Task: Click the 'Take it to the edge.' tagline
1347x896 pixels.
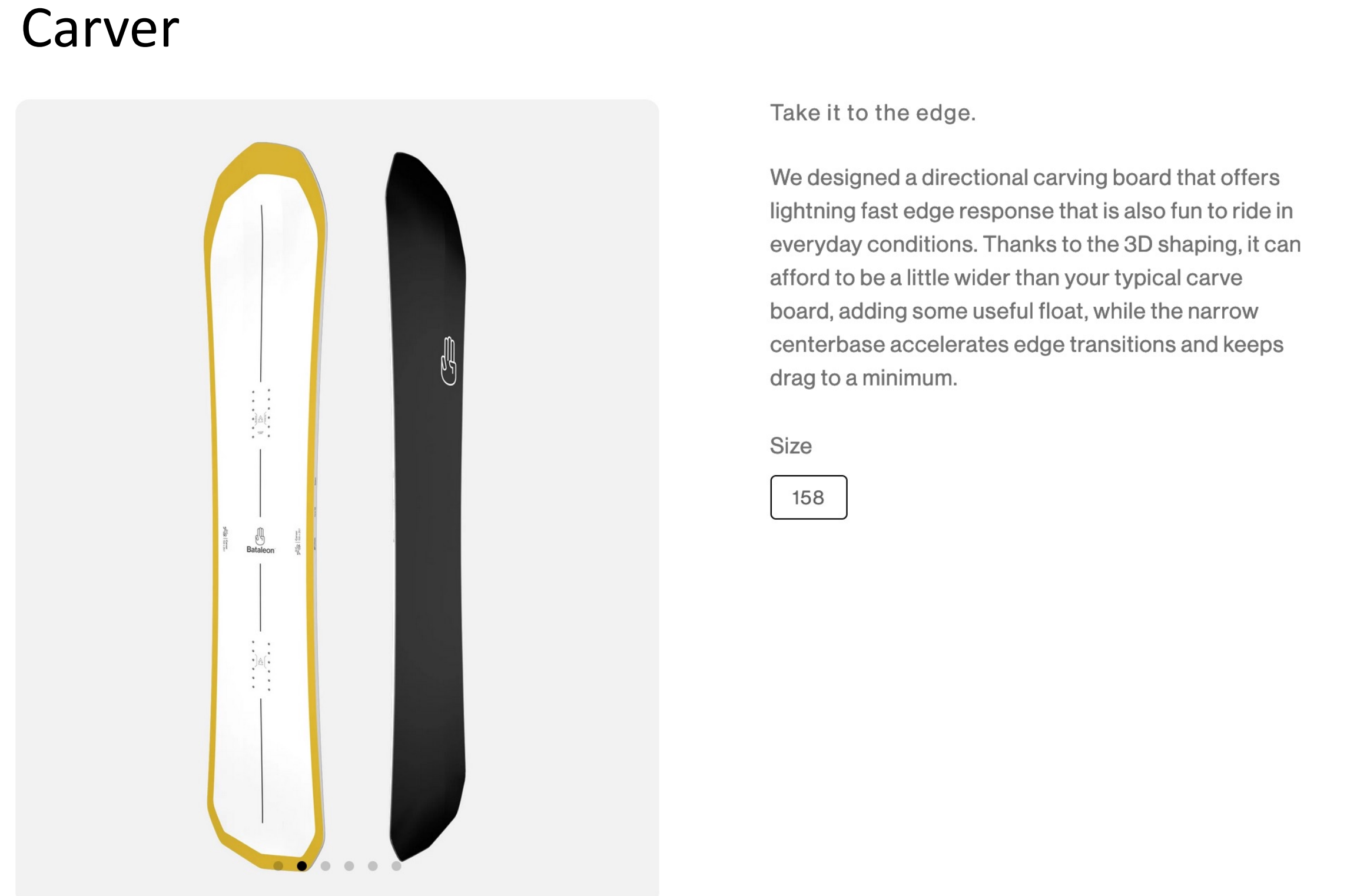Action: [x=872, y=112]
